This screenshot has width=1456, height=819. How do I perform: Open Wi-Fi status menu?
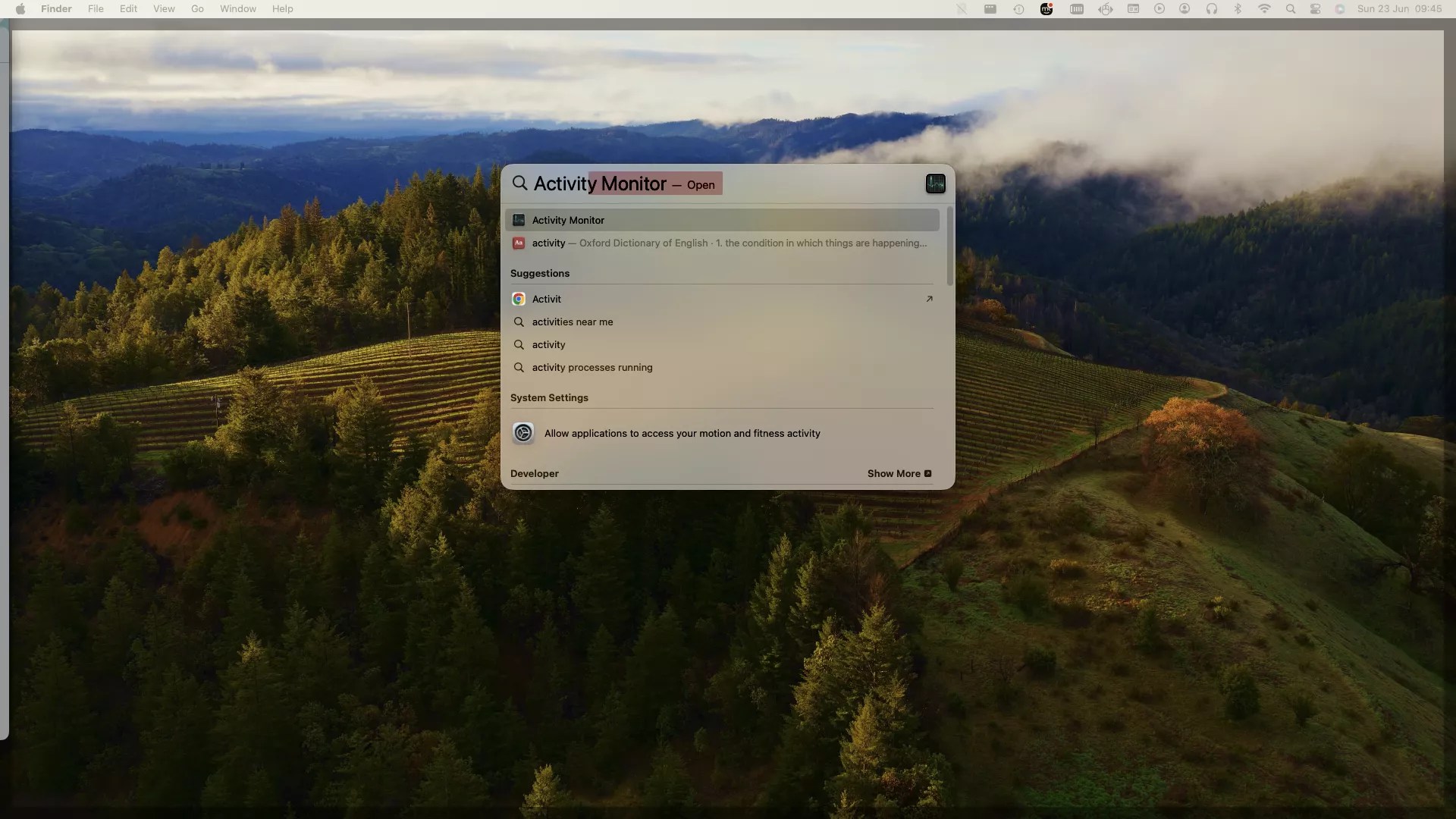(x=1264, y=9)
